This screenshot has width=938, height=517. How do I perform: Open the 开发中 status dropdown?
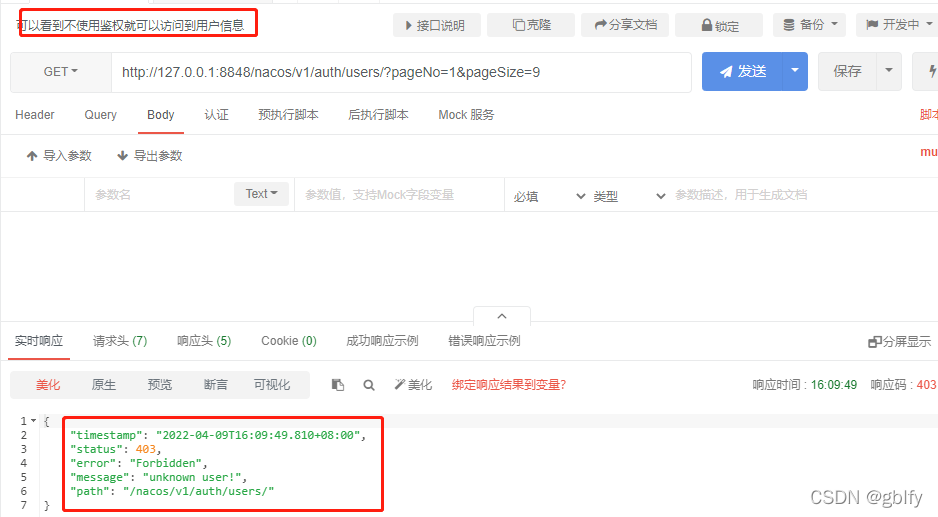point(899,25)
